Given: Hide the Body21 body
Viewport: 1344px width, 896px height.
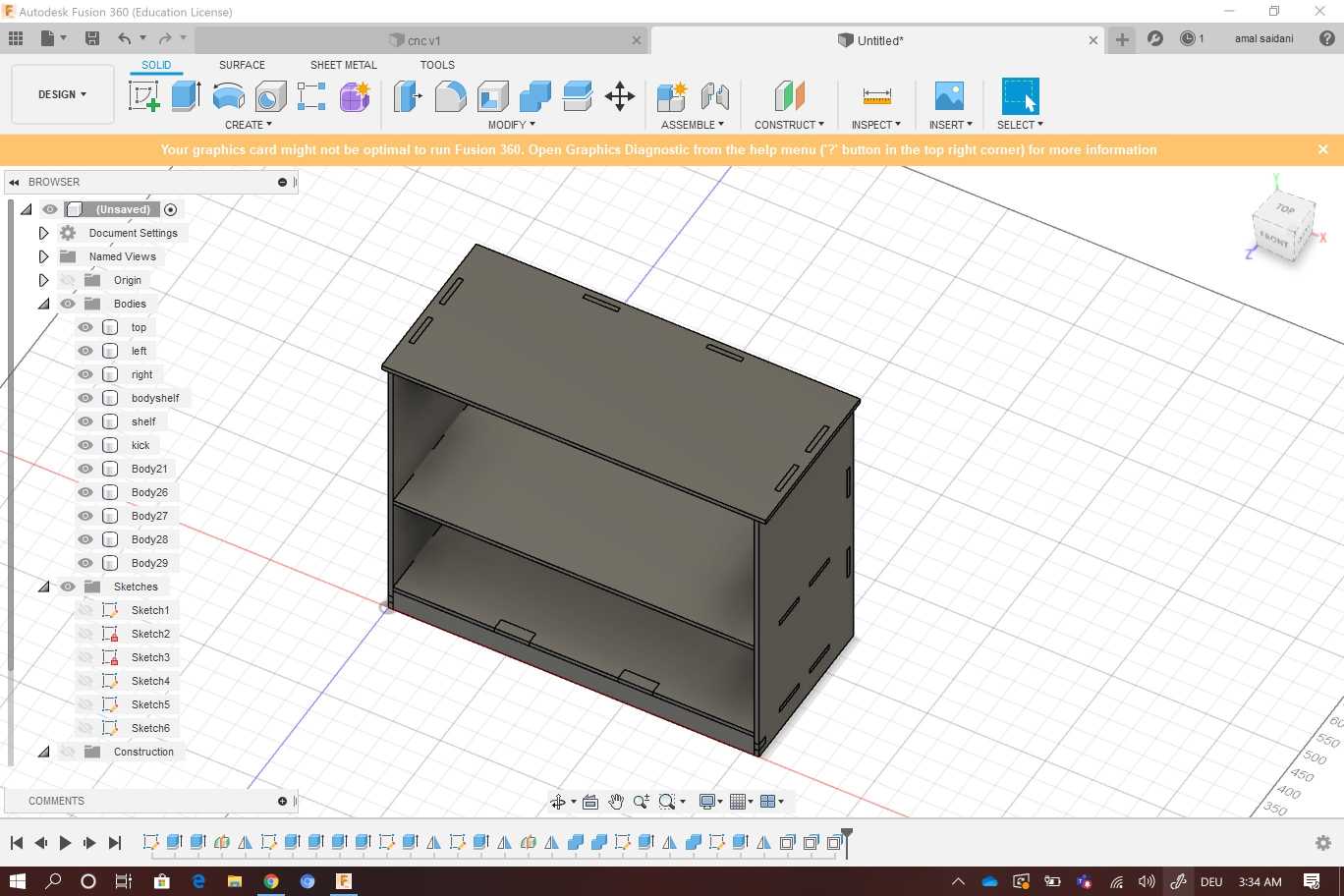Looking at the screenshot, I should pos(85,469).
